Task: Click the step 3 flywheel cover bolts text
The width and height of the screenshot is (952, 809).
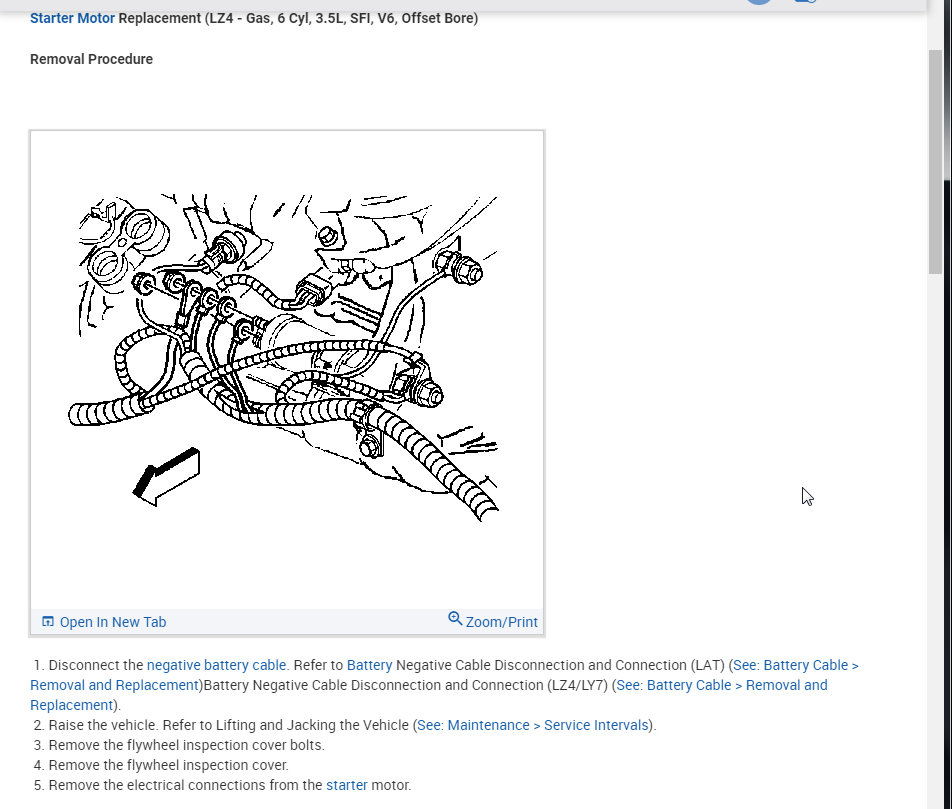Action: tap(186, 745)
